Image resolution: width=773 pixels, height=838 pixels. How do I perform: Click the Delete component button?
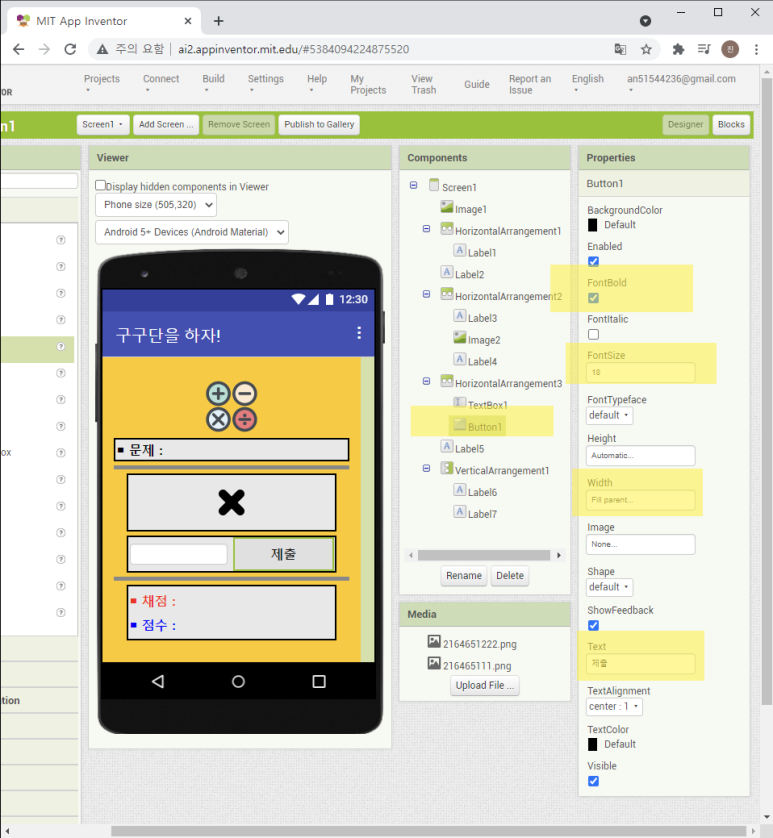coord(509,576)
